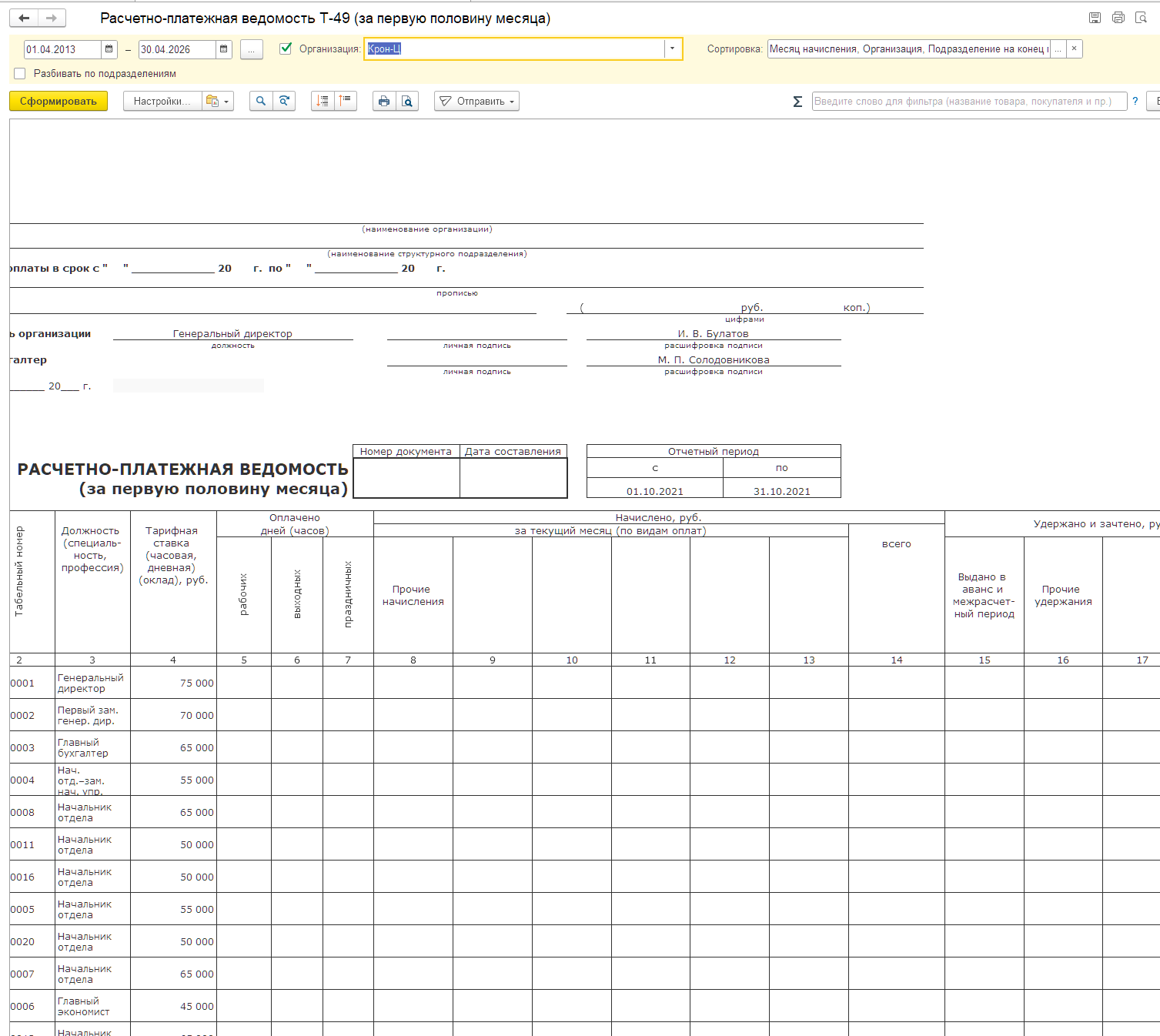Click start date field 01.04.2013
Viewport: 1160px width, 1036px height.
click(x=62, y=49)
